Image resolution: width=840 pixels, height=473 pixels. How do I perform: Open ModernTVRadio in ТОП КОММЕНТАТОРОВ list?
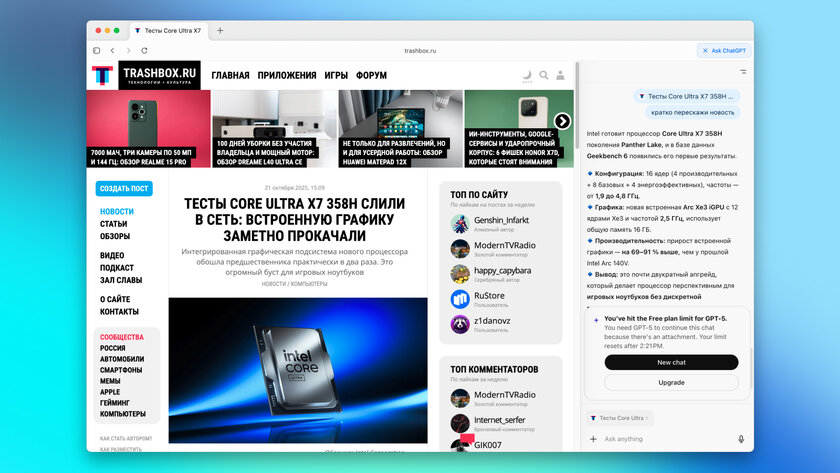point(505,395)
